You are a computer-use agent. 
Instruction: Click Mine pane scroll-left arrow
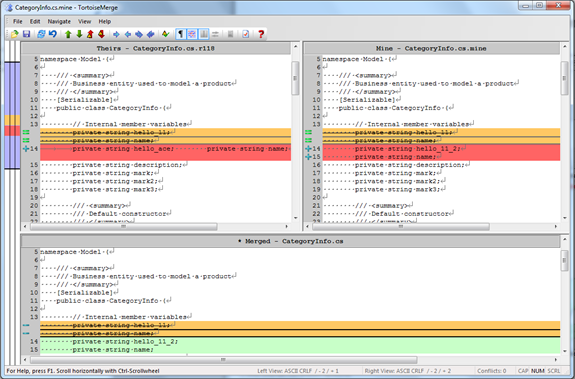point(308,227)
